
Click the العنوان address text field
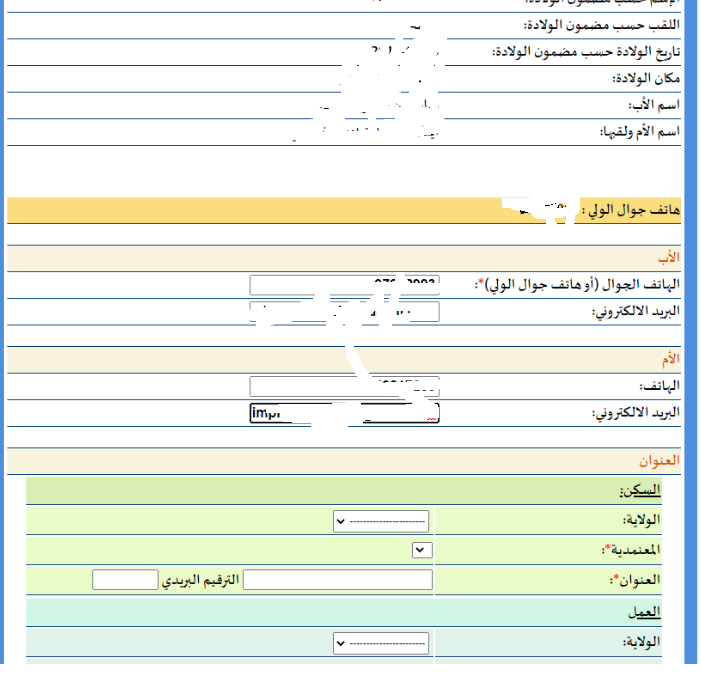point(340,582)
